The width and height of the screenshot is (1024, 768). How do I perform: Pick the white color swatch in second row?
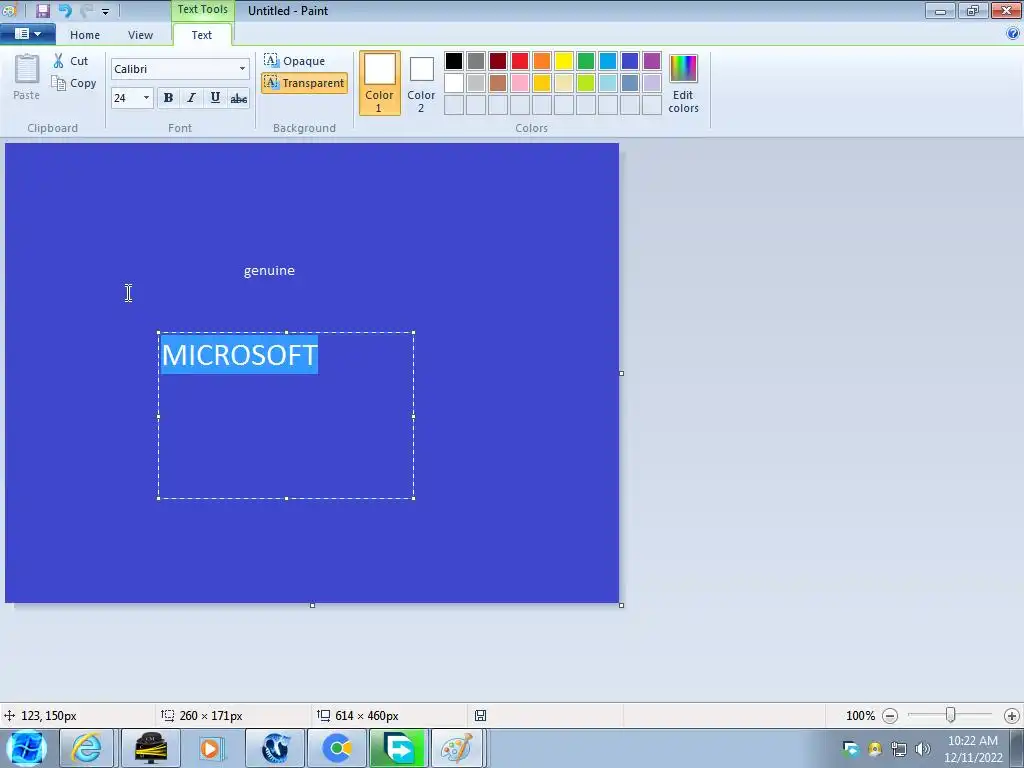point(454,83)
